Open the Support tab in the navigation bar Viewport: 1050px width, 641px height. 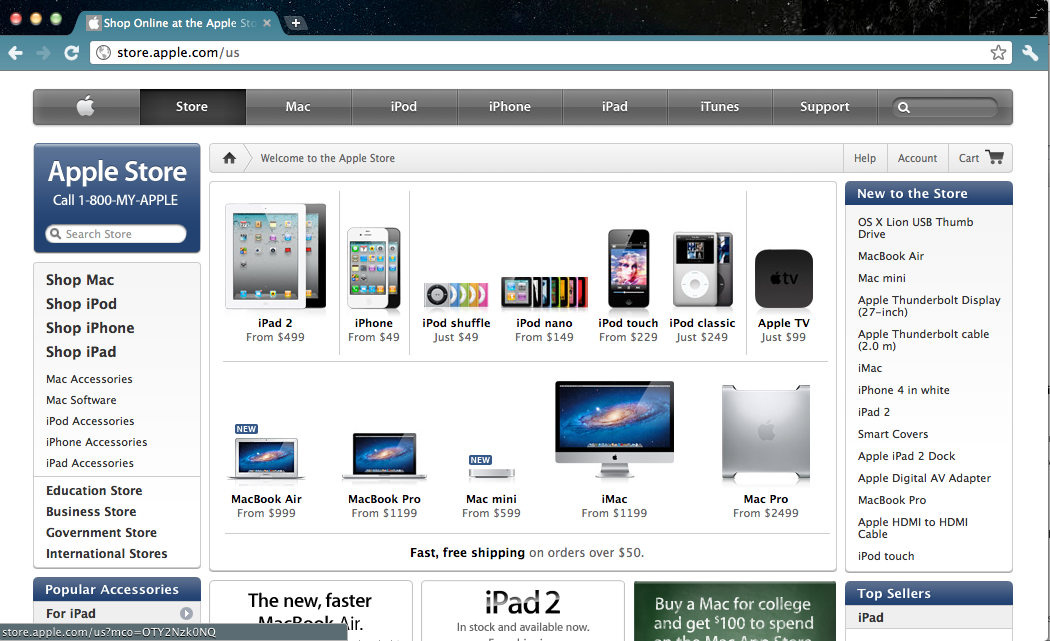pos(825,106)
